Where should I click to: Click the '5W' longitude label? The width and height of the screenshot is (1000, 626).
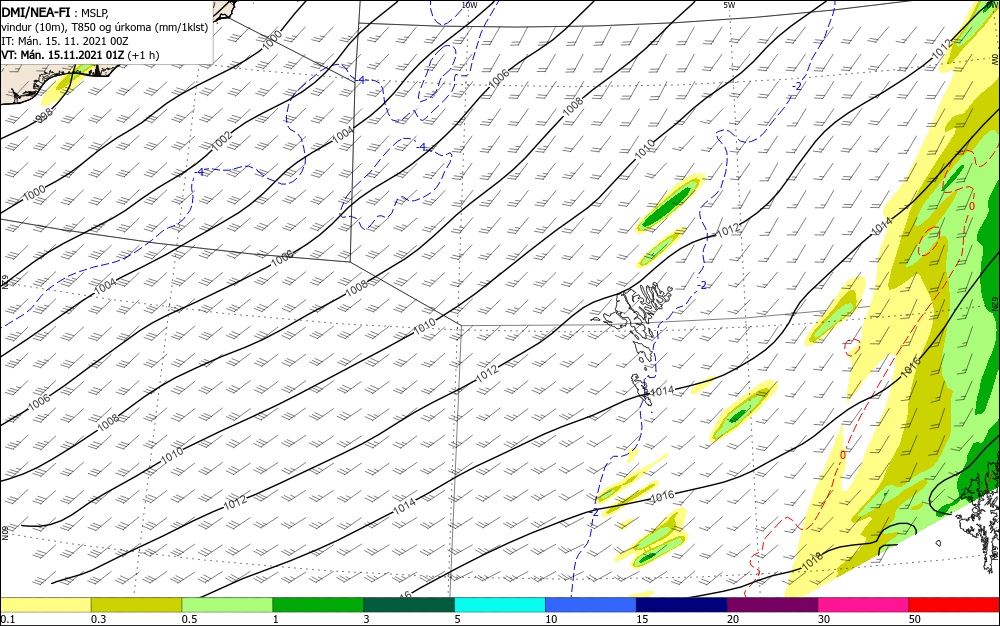click(729, 5)
